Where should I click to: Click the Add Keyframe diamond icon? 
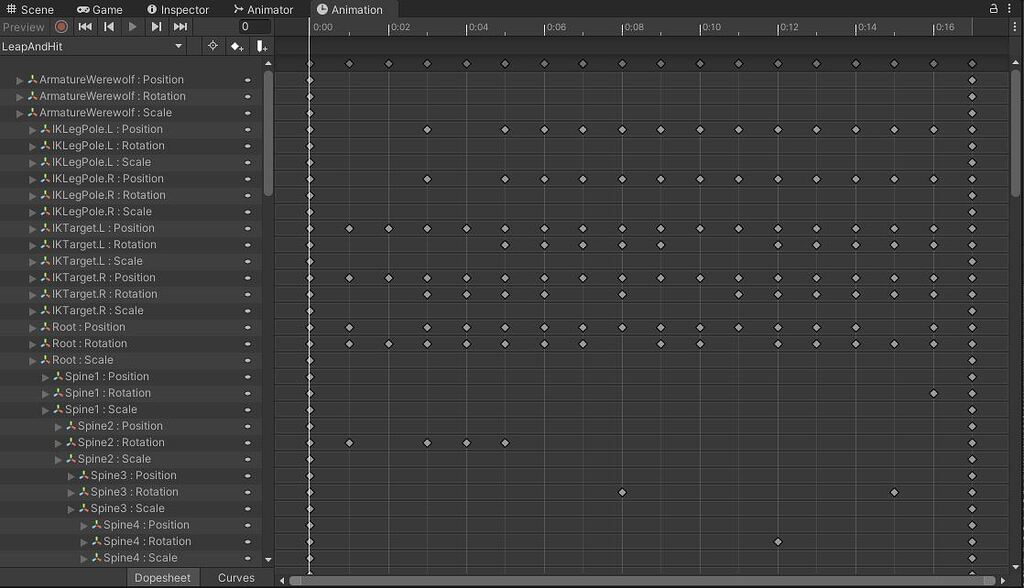point(238,46)
